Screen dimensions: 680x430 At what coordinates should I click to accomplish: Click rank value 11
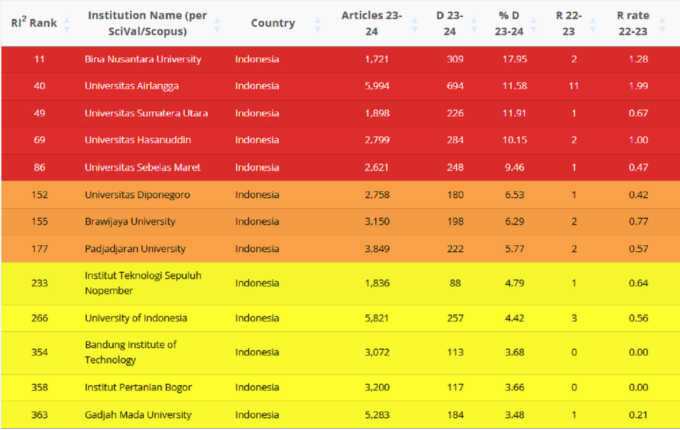coord(39,59)
